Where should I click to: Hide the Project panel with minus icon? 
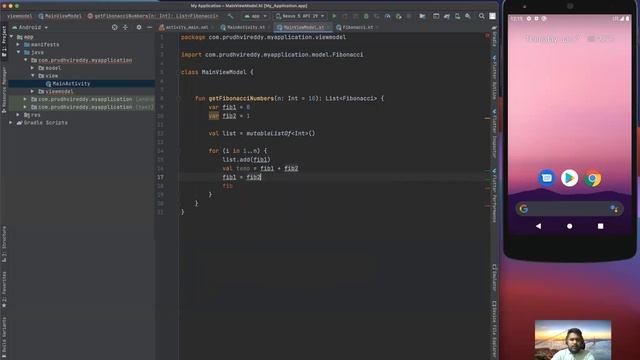tap(149, 27)
